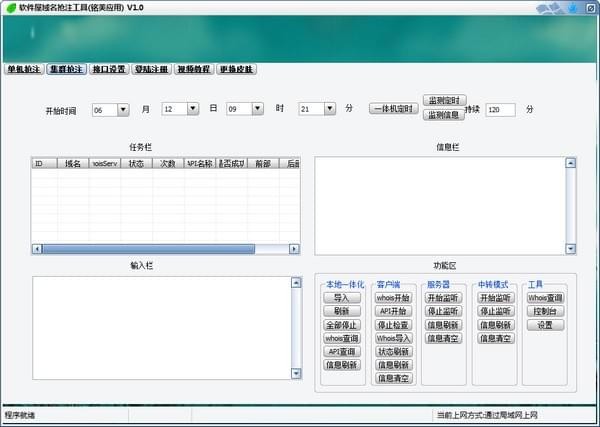The width and height of the screenshot is (600, 427).
Task: Click the green leaf application icon in title bar
Action: [x=10, y=7]
